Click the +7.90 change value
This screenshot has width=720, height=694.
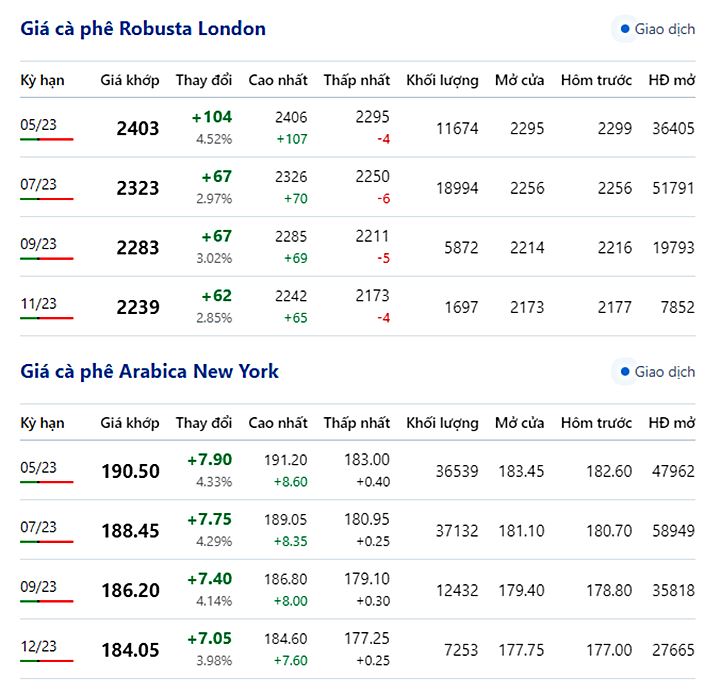[x=209, y=460]
